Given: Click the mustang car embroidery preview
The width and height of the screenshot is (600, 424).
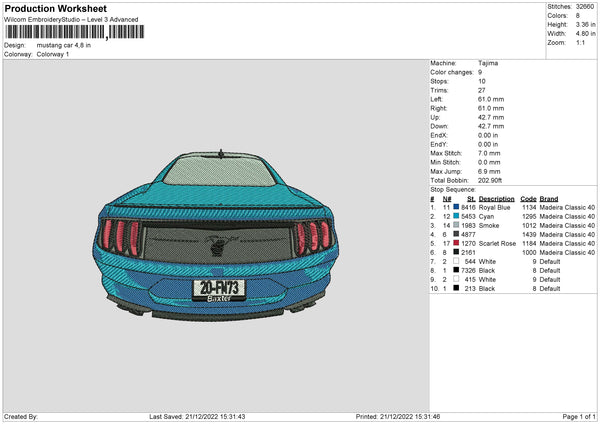Looking at the screenshot, I should 216,235.
